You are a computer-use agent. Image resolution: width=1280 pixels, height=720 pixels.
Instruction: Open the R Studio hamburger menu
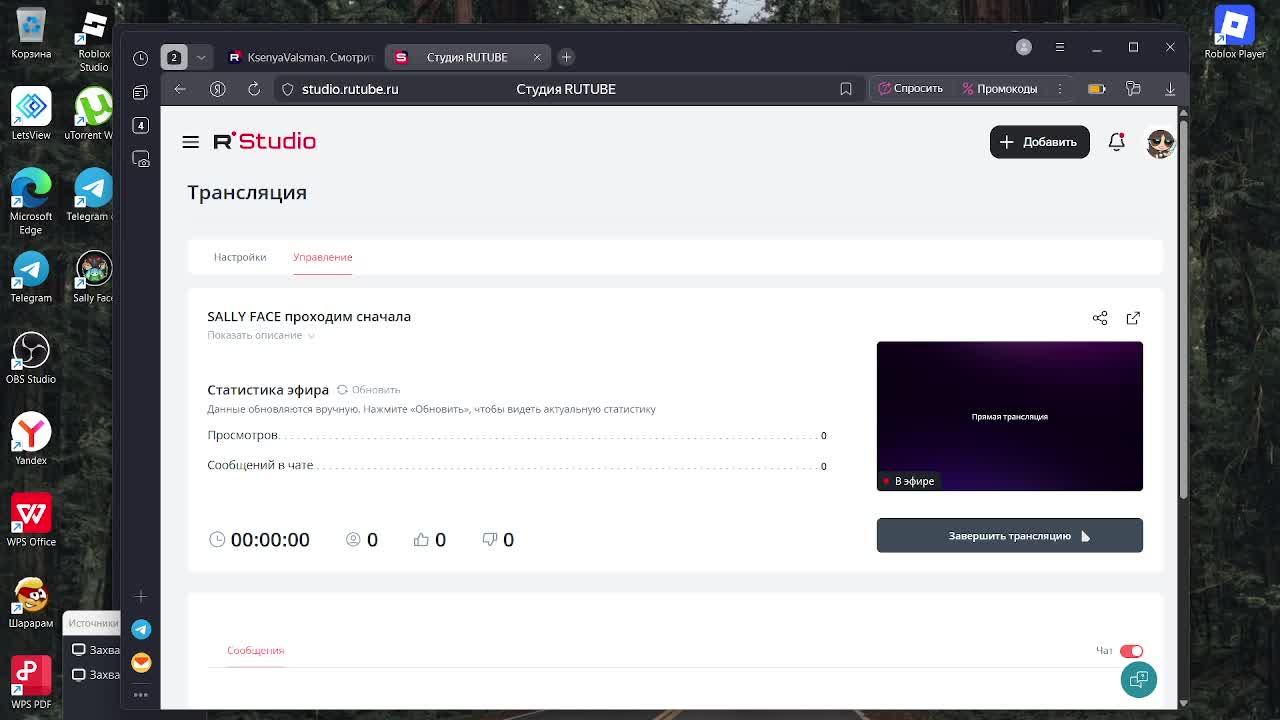pos(190,142)
